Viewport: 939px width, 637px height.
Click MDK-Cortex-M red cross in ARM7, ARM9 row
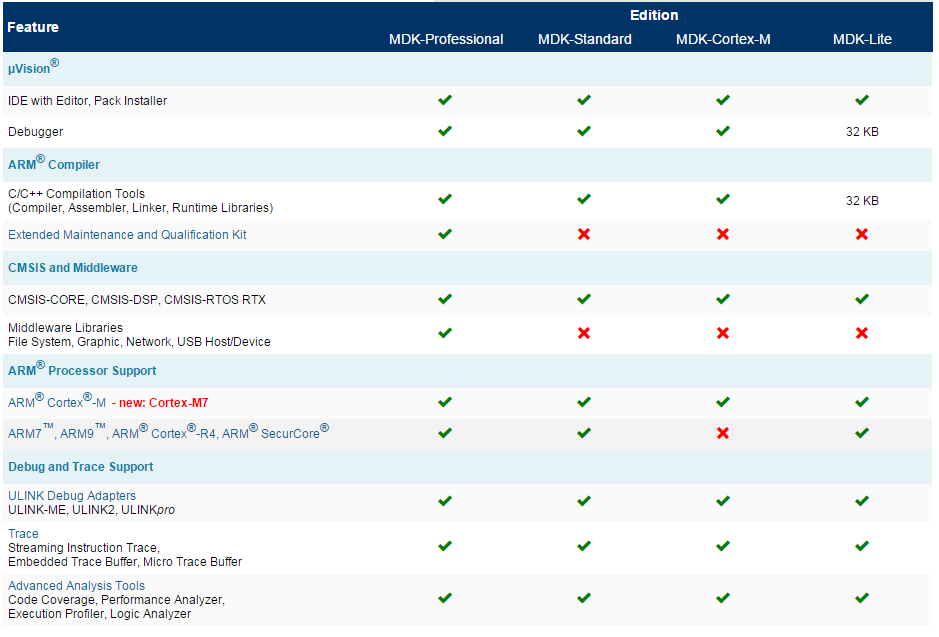723,433
